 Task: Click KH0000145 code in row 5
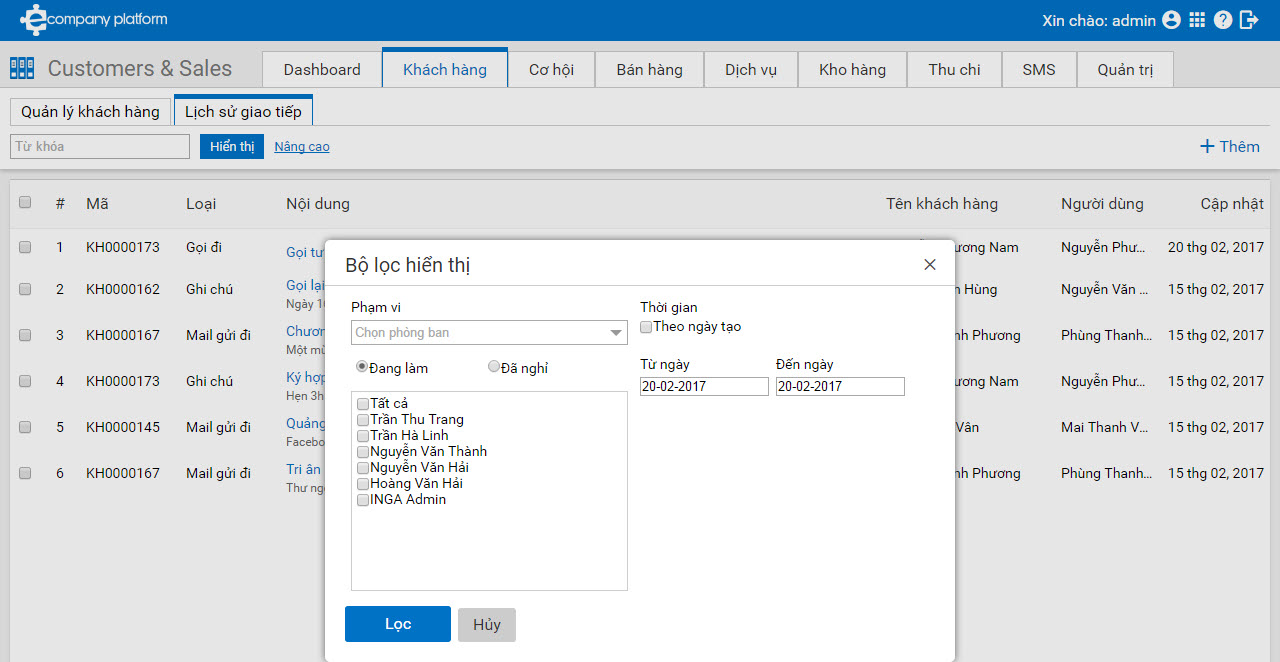point(123,427)
